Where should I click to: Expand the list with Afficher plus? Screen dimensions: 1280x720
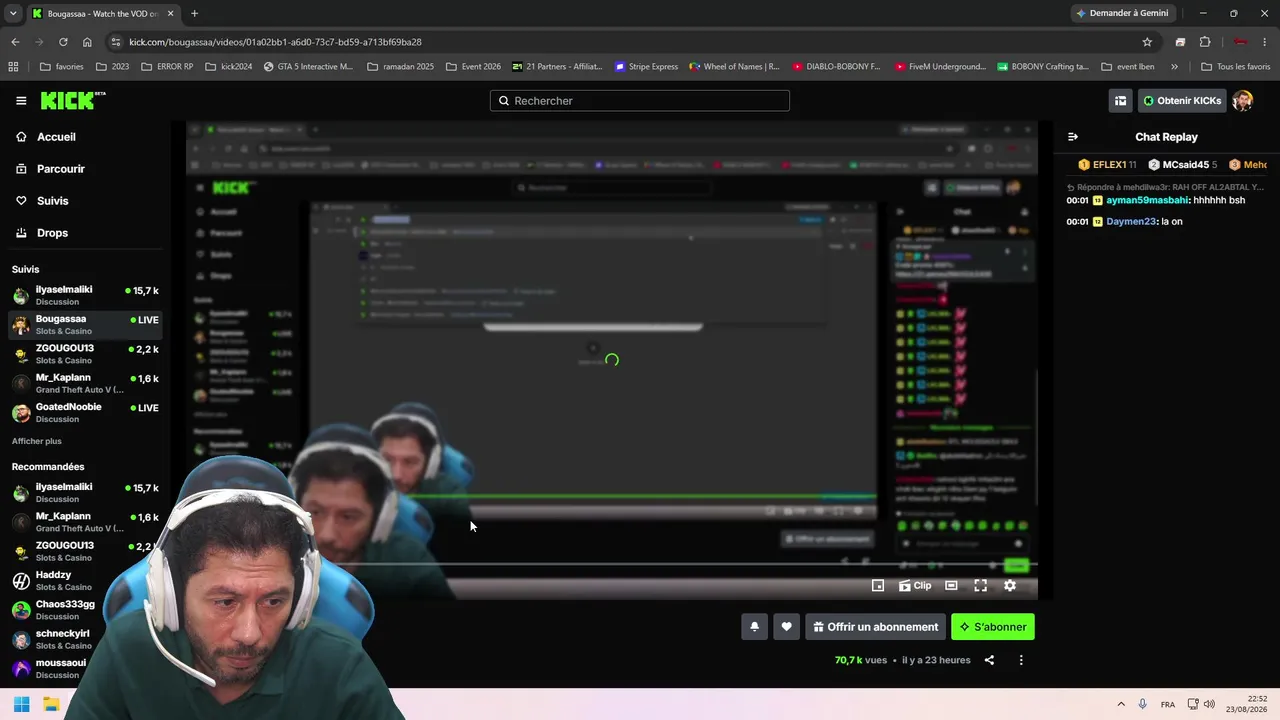pyautogui.click(x=37, y=441)
